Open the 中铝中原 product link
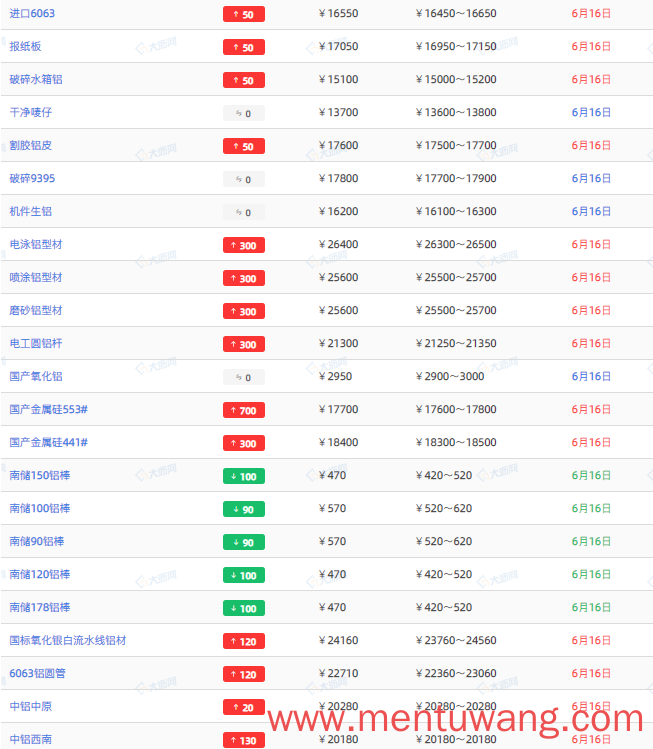Image resolution: width=653 pixels, height=749 pixels. pyautogui.click(x=31, y=706)
